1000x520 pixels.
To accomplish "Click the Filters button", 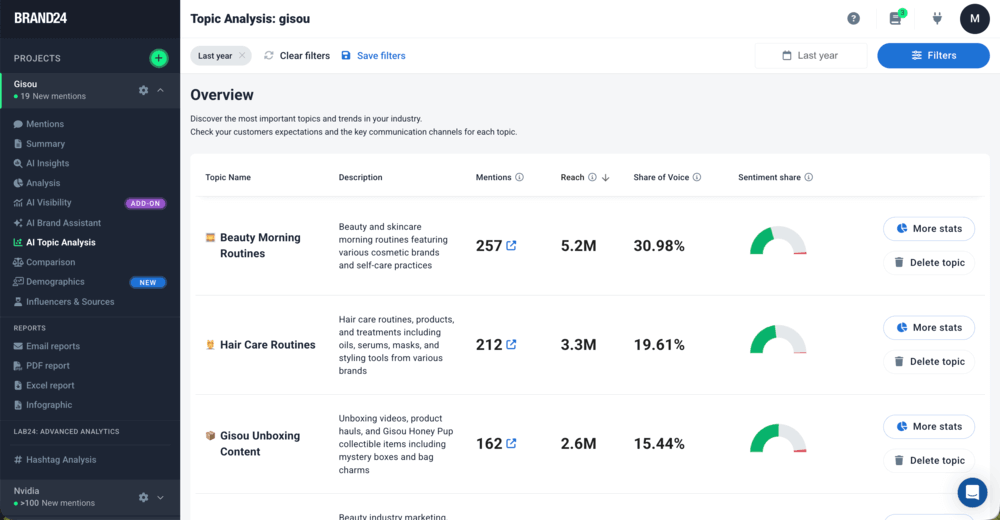I will [933, 56].
